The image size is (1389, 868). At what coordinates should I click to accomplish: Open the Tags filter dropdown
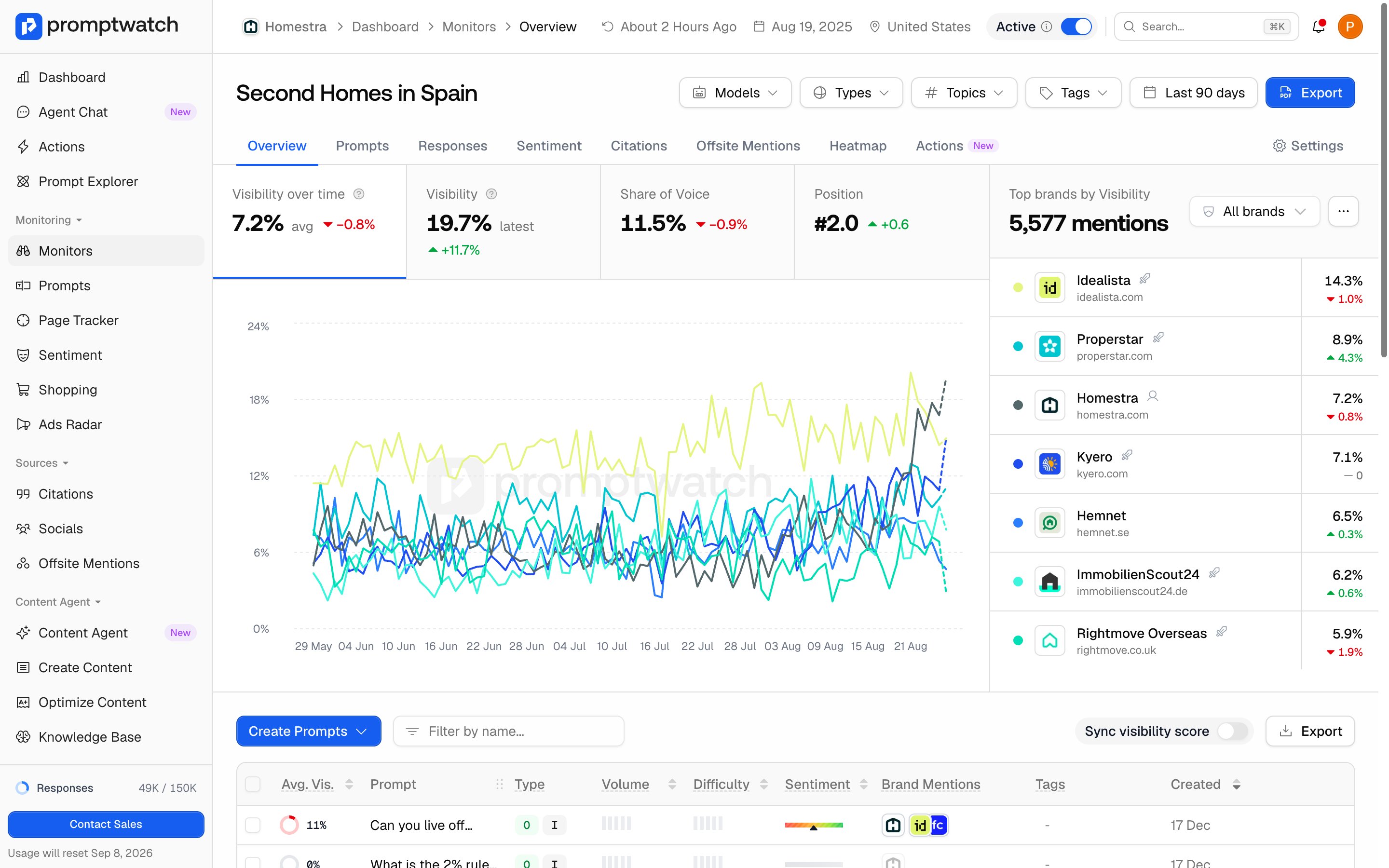click(x=1073, y=93)
